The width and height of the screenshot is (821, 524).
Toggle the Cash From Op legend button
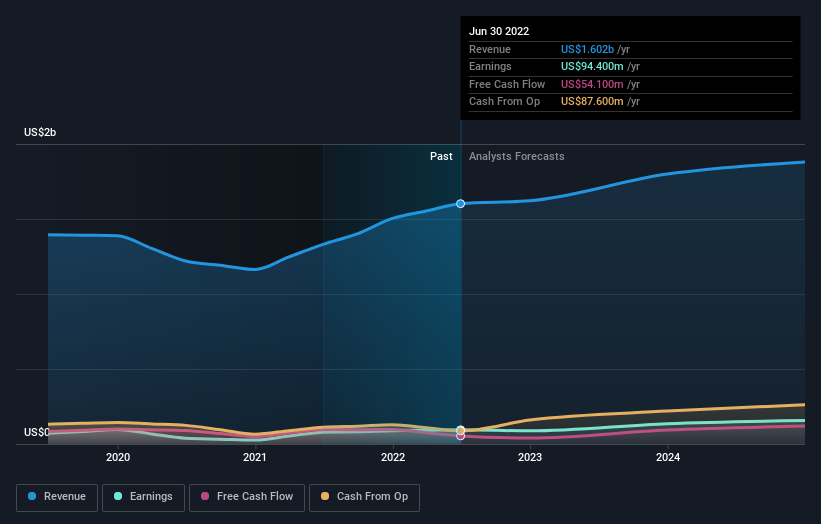364,497
